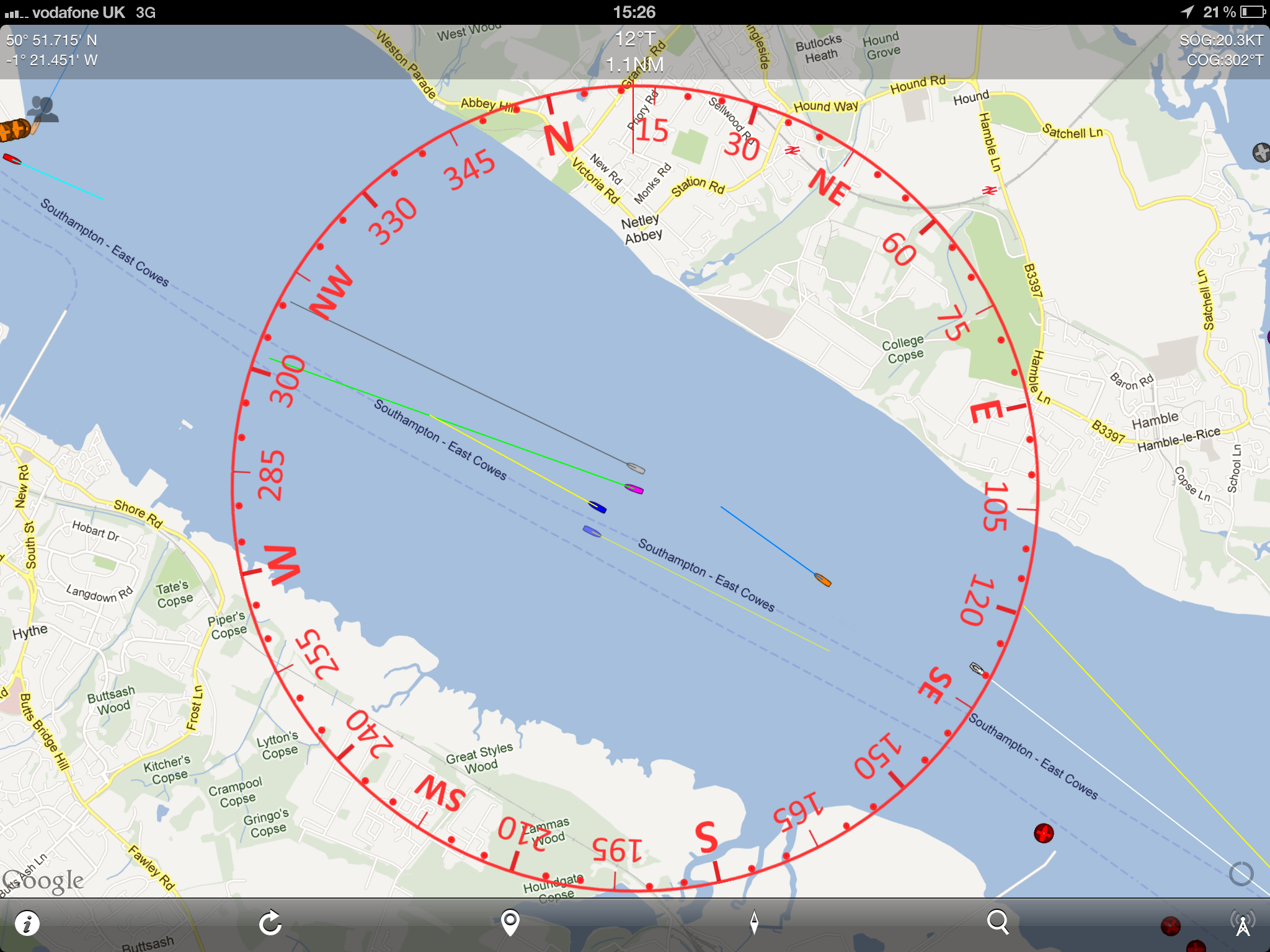Tap the Satchell Ln street label
This screenshot has height=952, width=1270.
pyautogui.click(x=1072, y=131)
